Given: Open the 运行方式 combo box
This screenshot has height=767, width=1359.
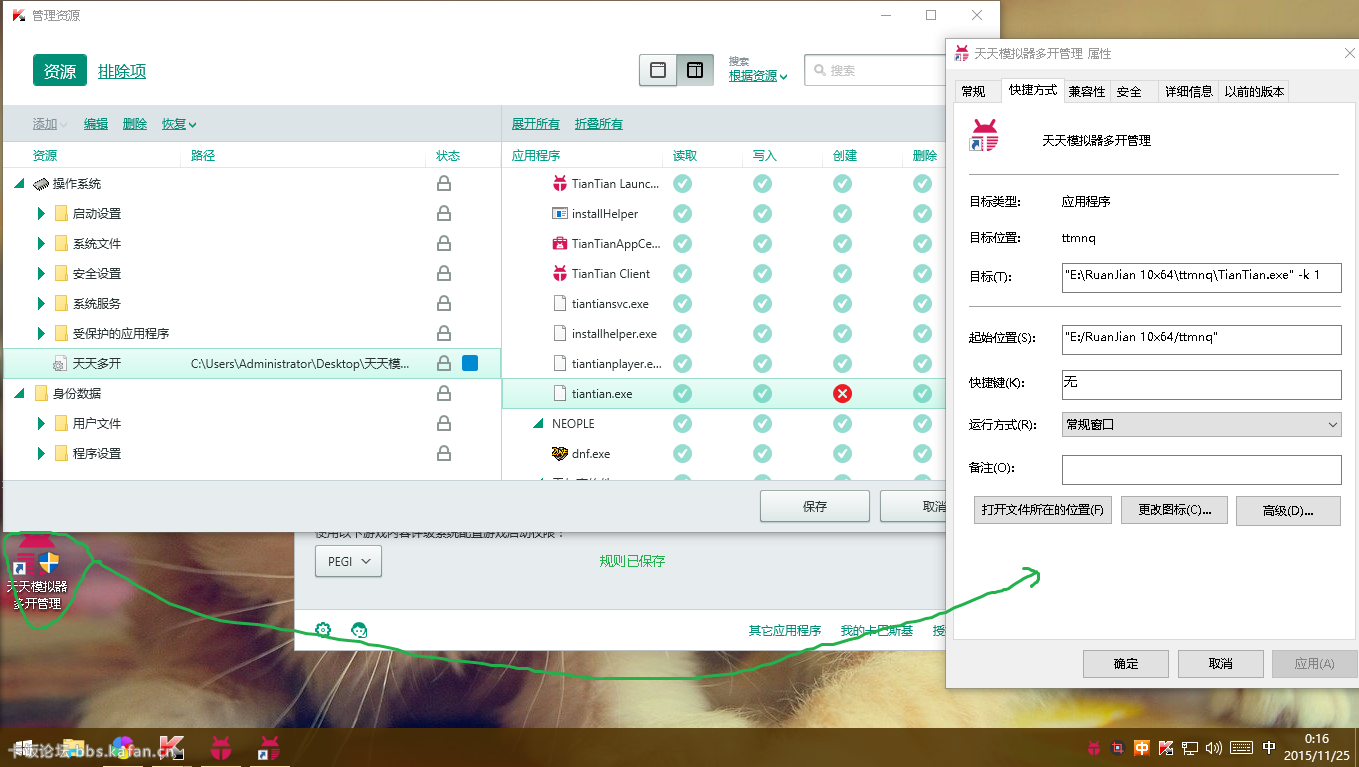Looking at the screenshot, I should pos(1201,425).
